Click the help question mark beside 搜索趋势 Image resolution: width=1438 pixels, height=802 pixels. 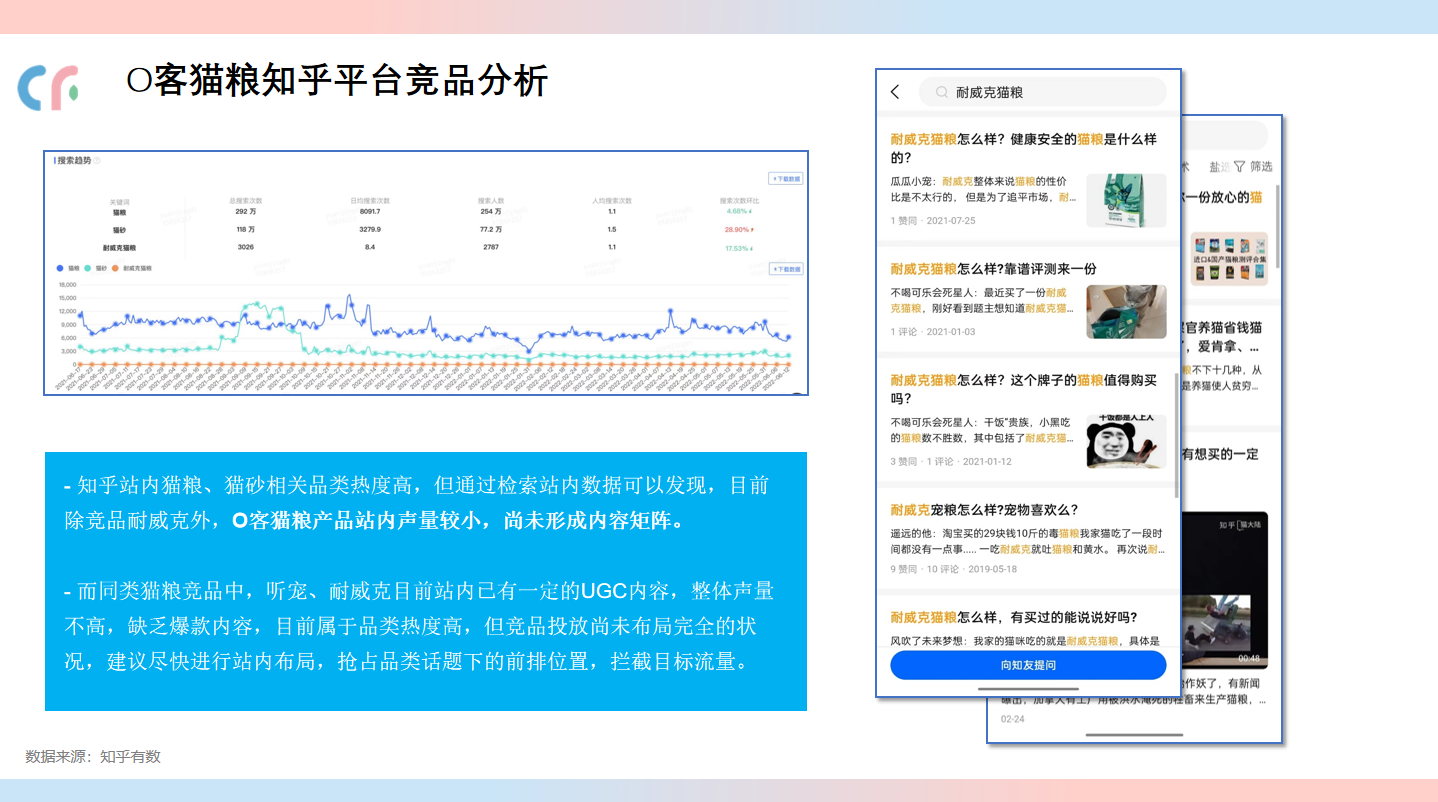click(x=97, y=160)
